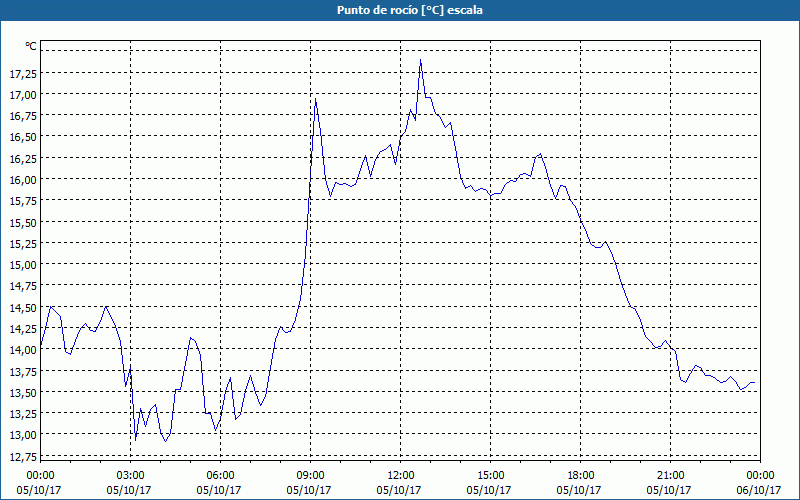Click the 15,50 y-axis value
Image resolution: width=800 pixels, height=500 pixels.
tap(23, 222)
